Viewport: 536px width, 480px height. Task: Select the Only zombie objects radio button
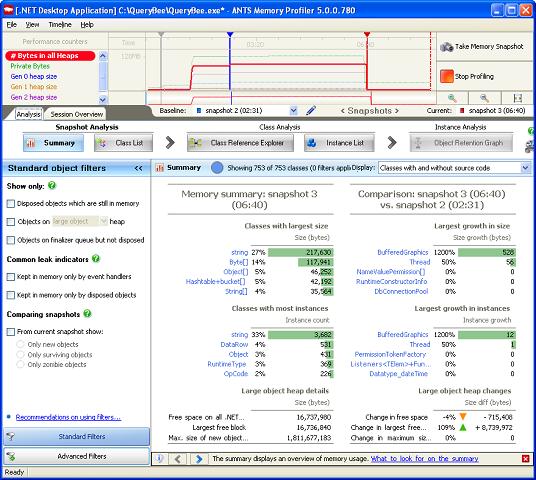point(21,364)
